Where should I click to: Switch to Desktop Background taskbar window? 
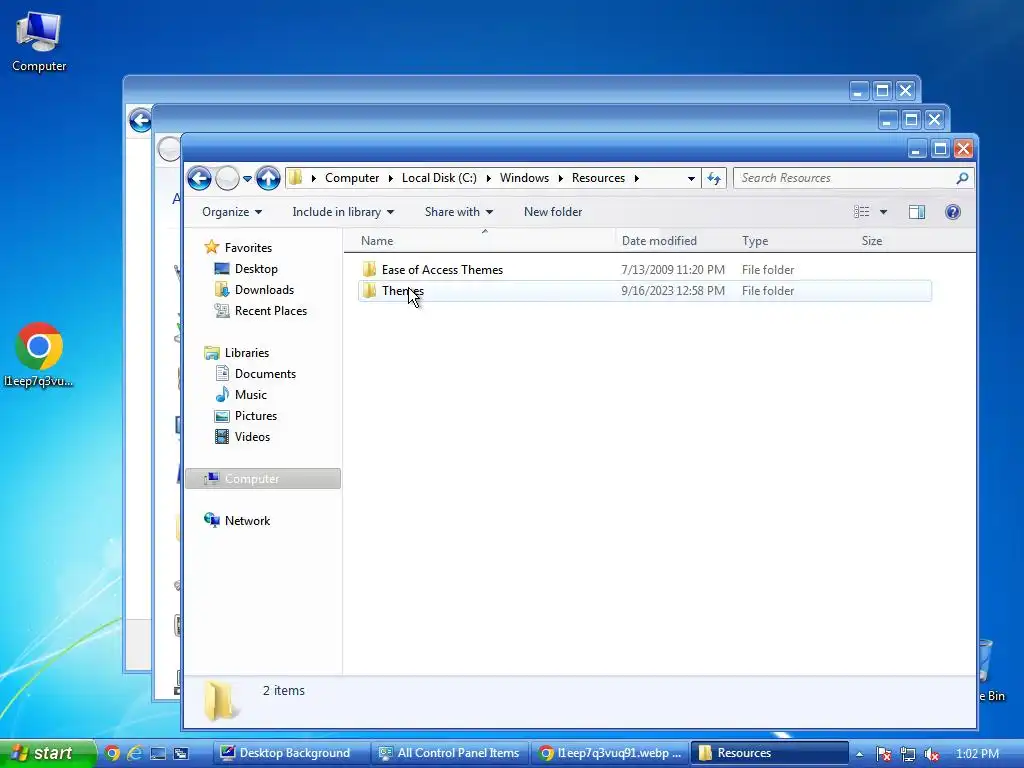[x=290, y=753]
